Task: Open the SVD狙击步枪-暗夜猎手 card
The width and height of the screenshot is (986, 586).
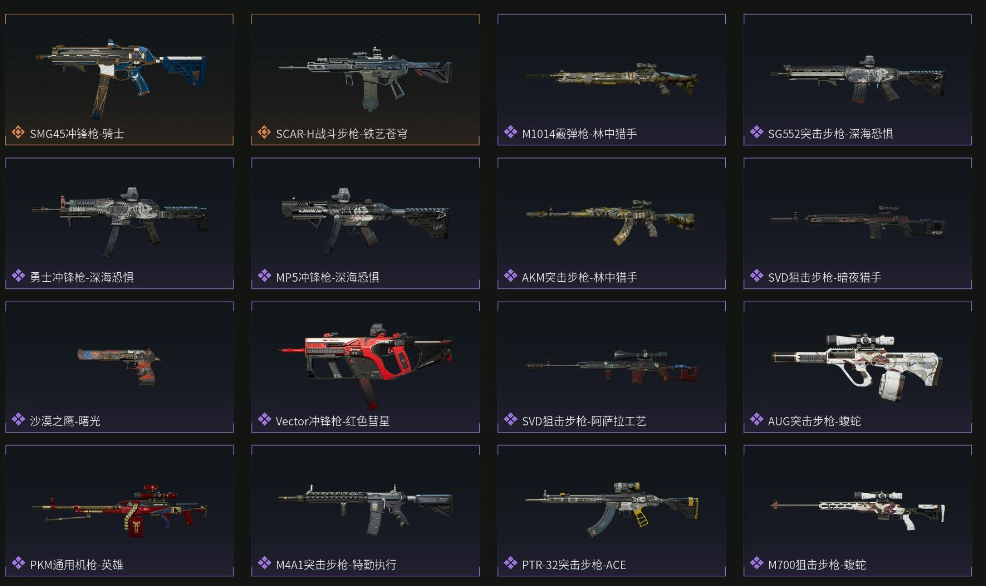Action: click(858, 223)
